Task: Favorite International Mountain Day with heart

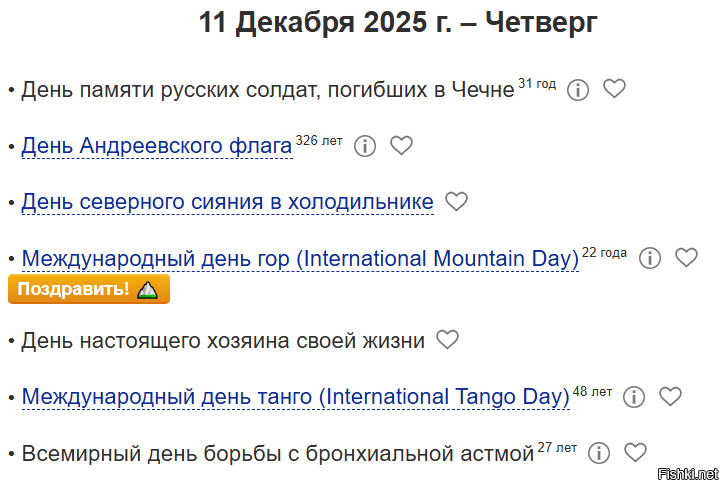Action: tap(686, 257)
